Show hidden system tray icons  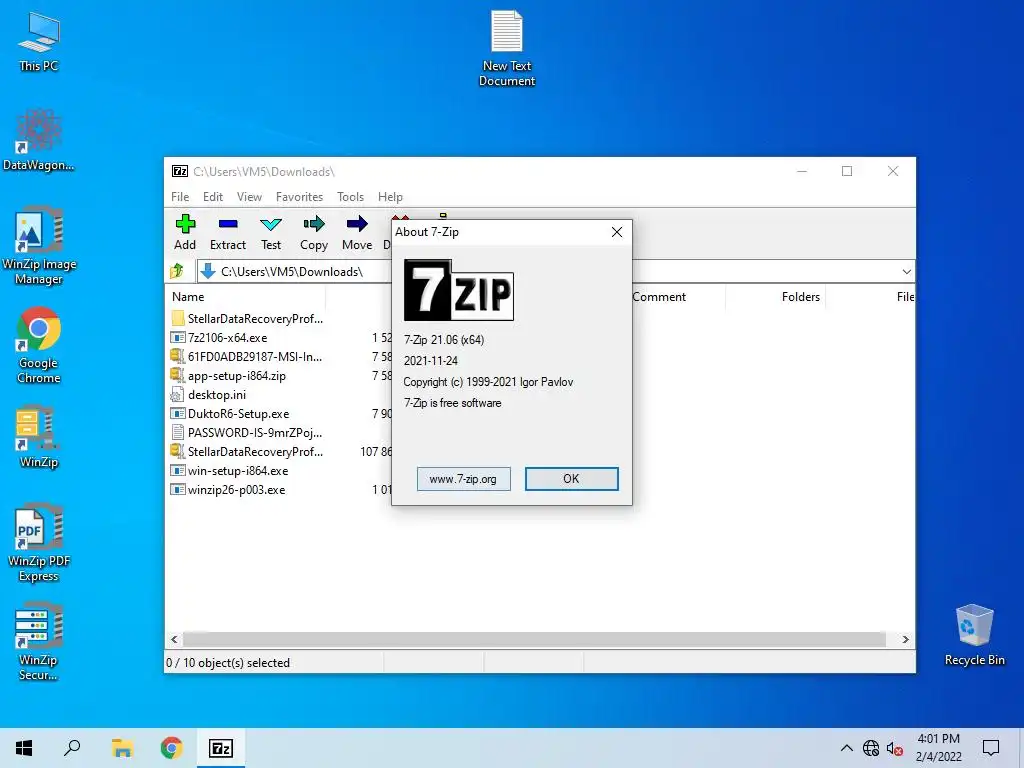pyautogui.click(x=846, y=748)
